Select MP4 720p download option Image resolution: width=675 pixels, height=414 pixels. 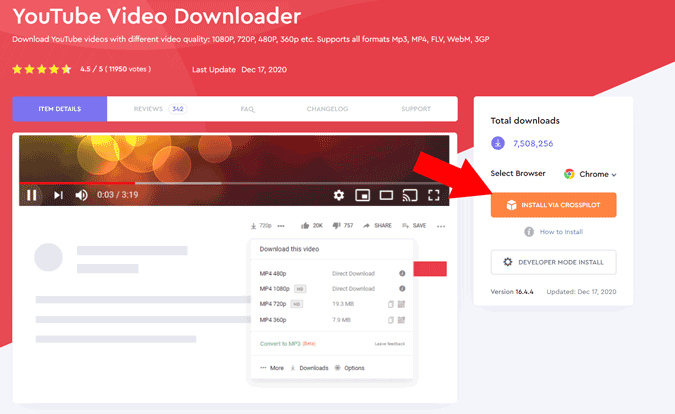point(273,304)
